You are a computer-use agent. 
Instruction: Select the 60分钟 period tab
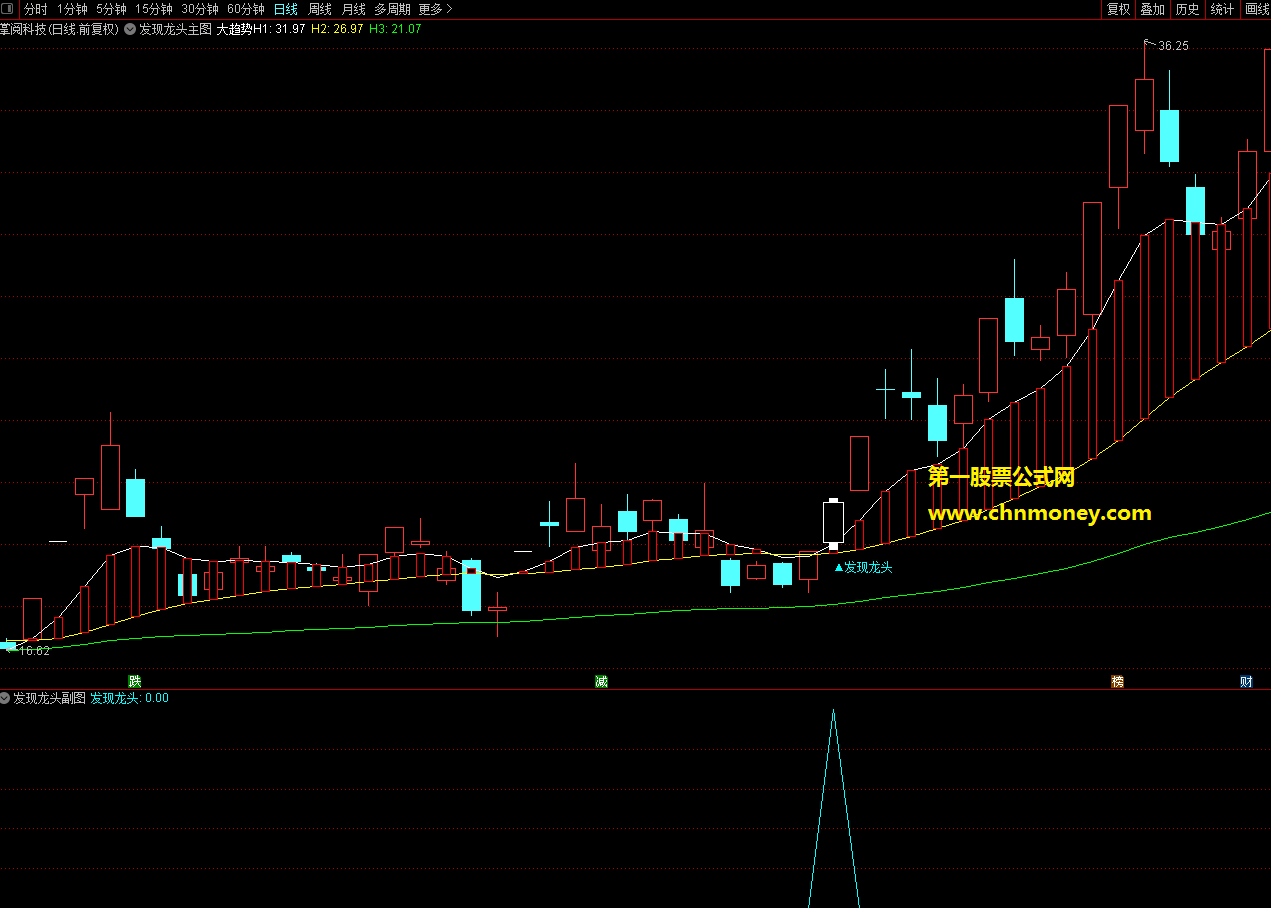(x=246, y=9)
